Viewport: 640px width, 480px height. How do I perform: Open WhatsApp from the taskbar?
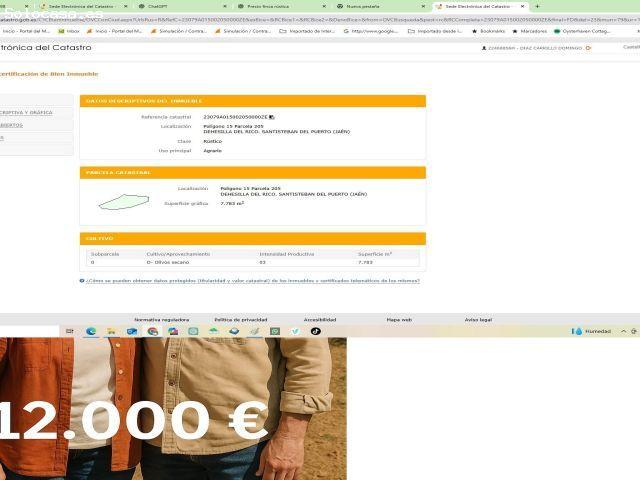click(275, 331)
